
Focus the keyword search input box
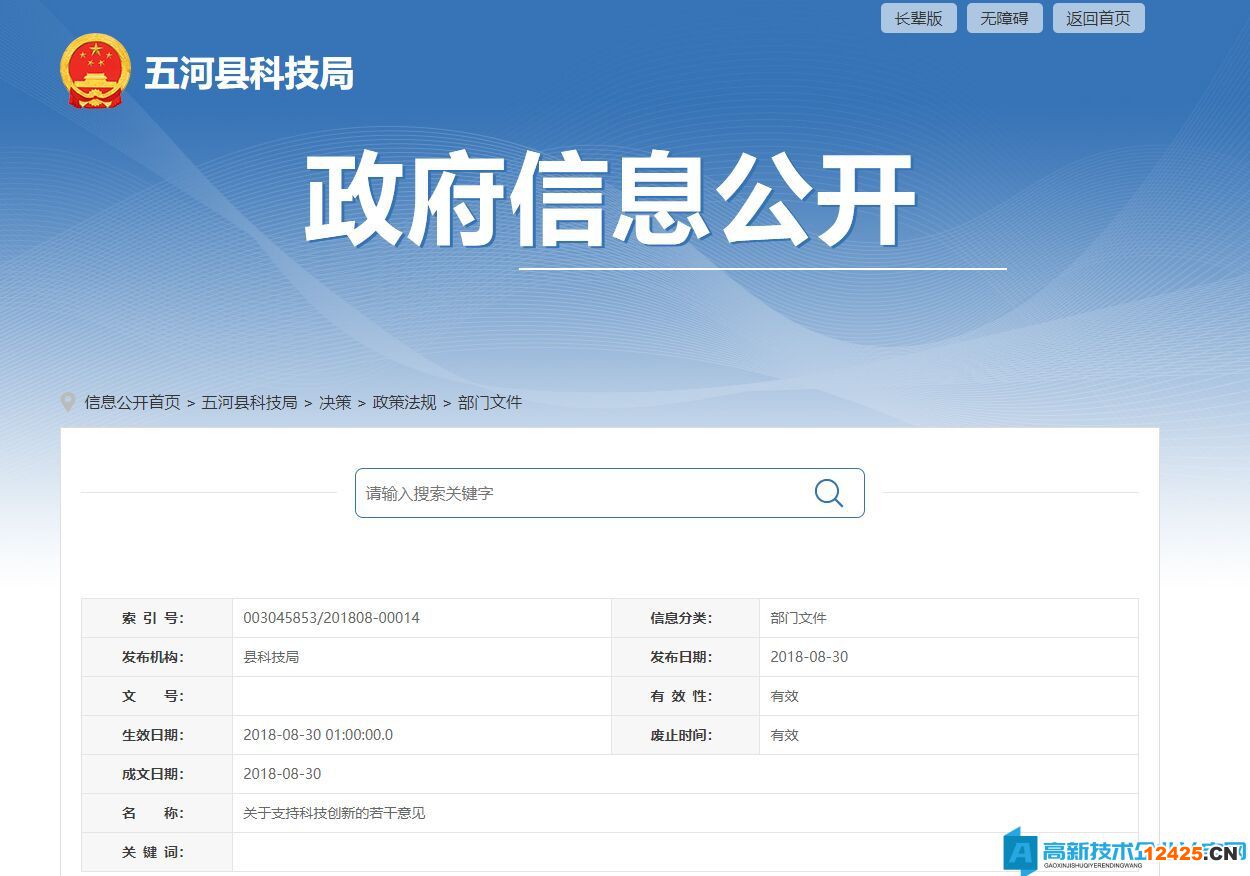580,493
